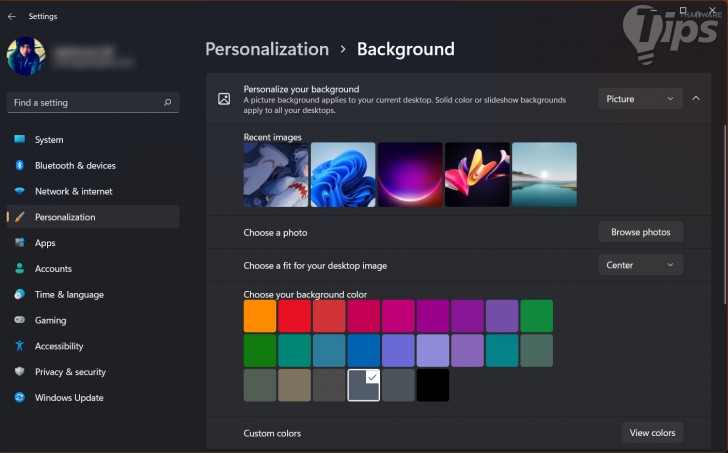Open Accounts settings
The width and height of the screenshot is (728, 453).
(x=93, y=268)
